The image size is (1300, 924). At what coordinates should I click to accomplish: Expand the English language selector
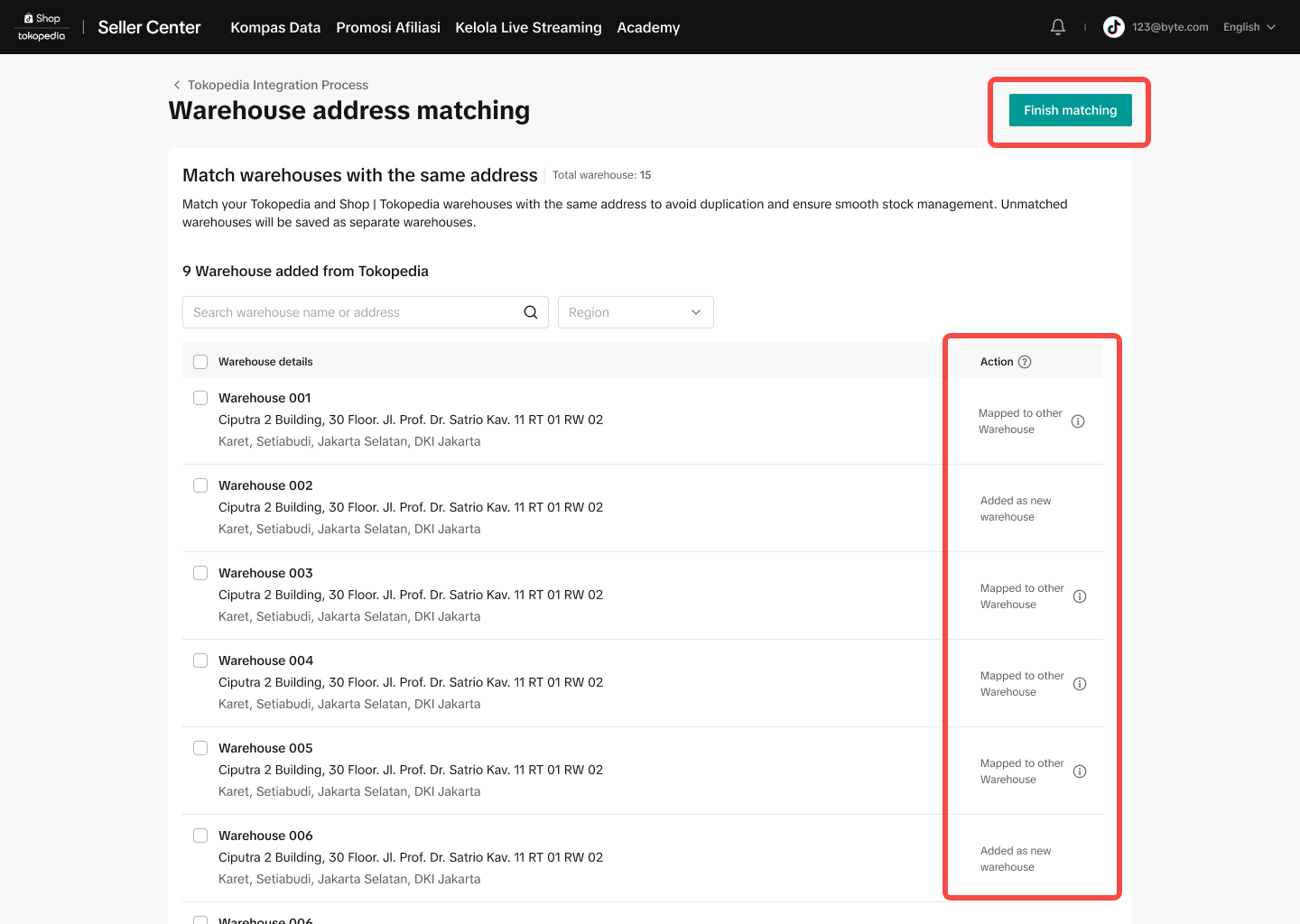point(1249,27)
